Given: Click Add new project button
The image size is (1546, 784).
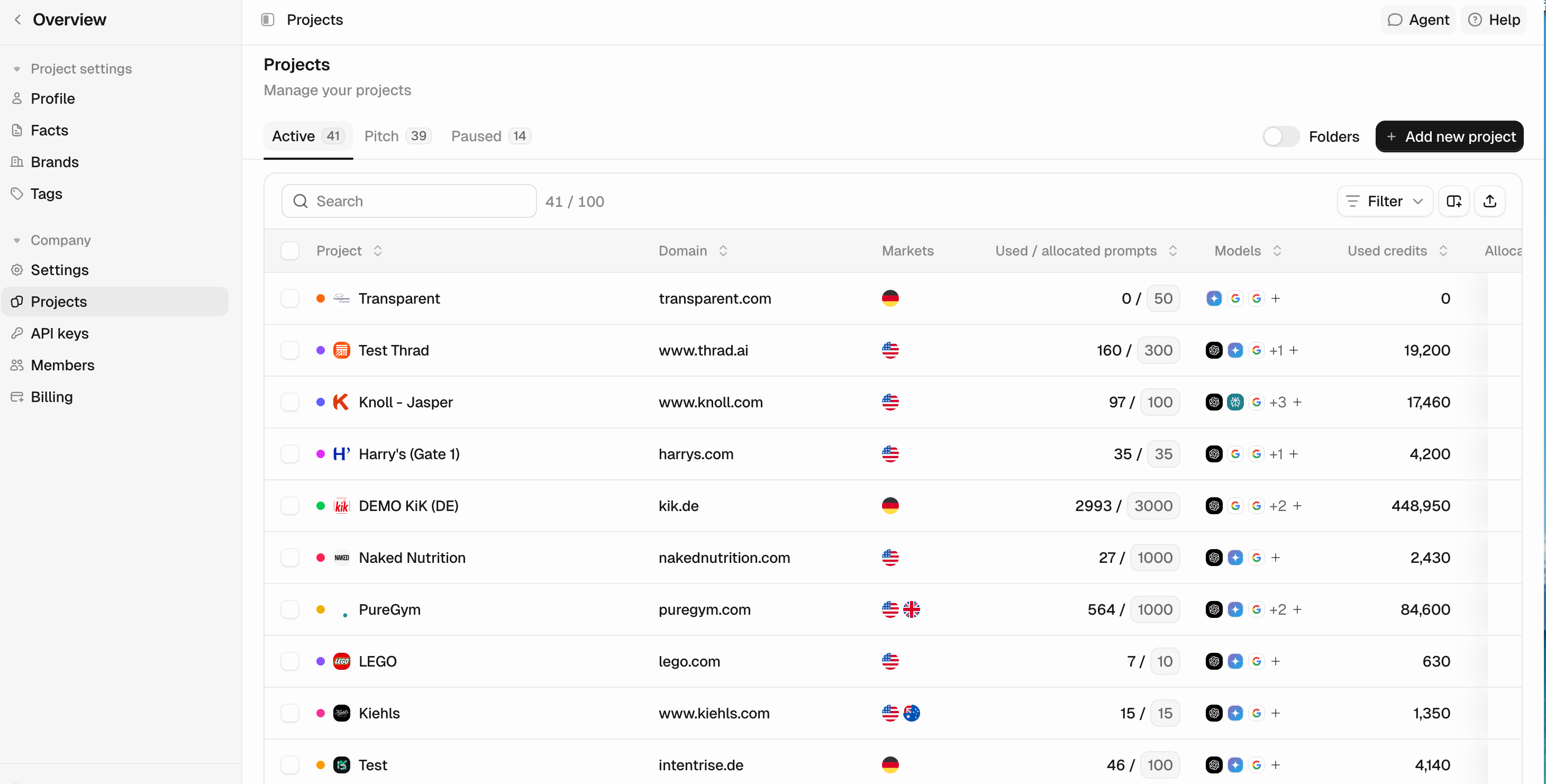Looking at the screenshot, I should [x=1449, y=137].
